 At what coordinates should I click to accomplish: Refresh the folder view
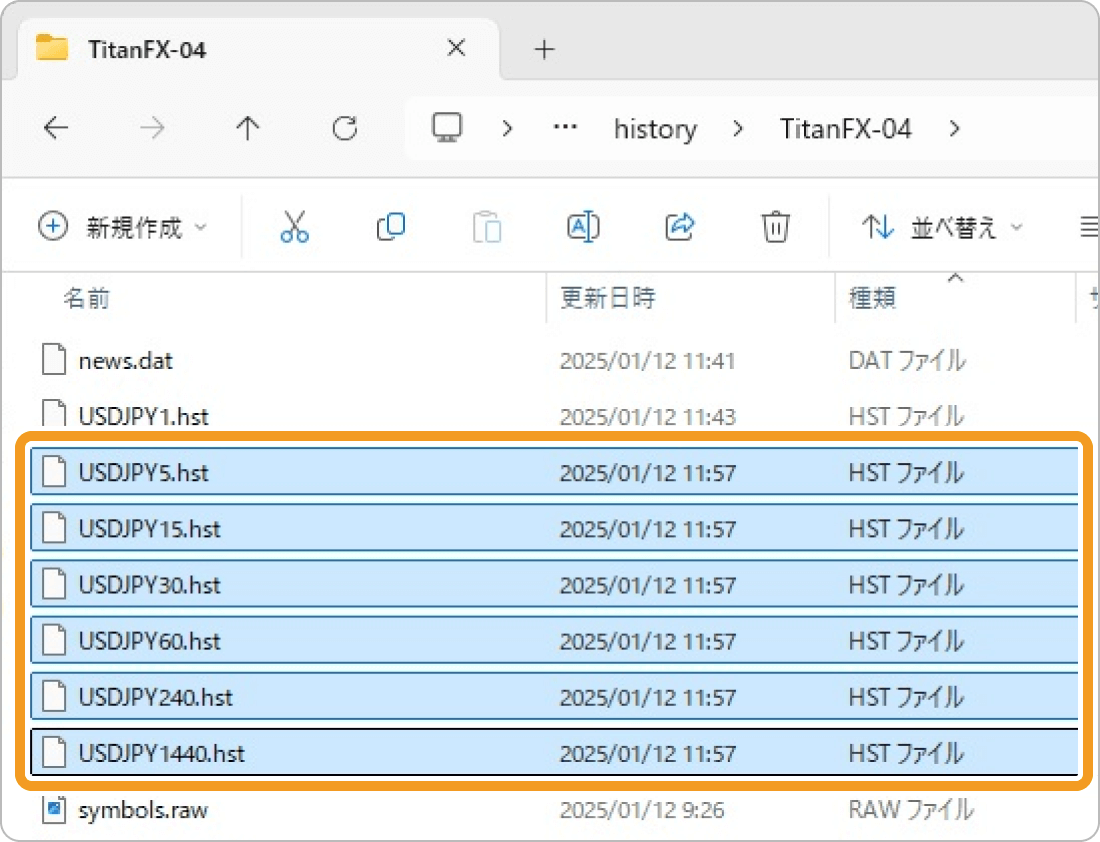[x=344, y=128]
